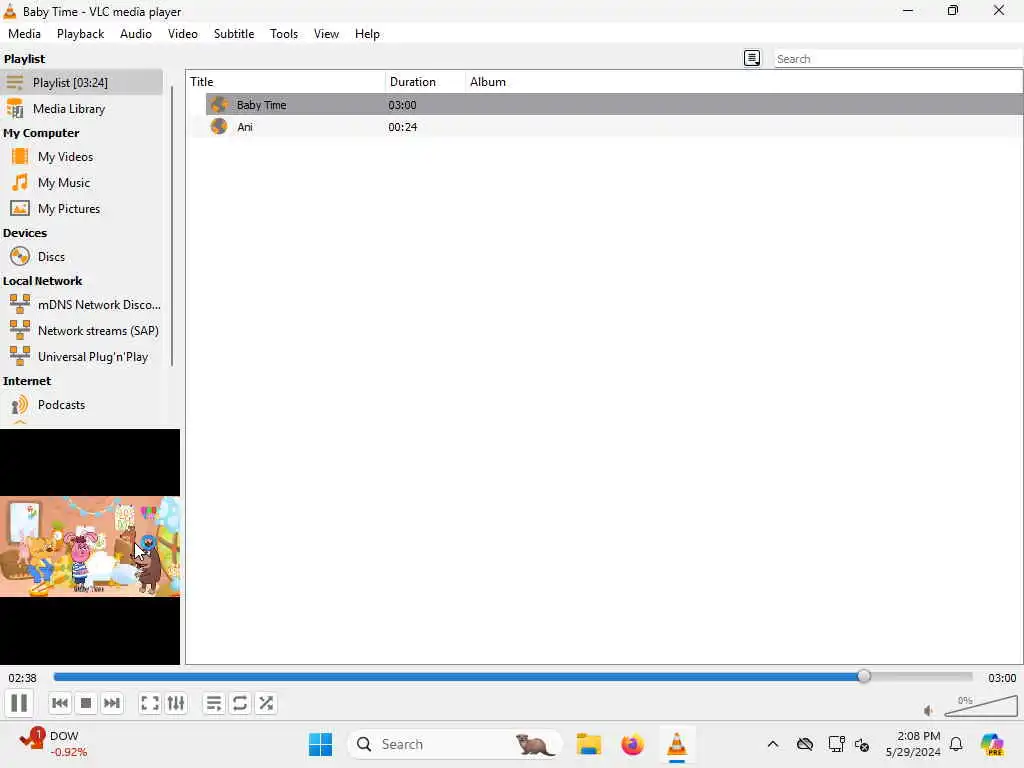The width and height of the screenshot is (1024, 768).
Task: Click elapsed time 02:38 label
Action: [23, 678]
